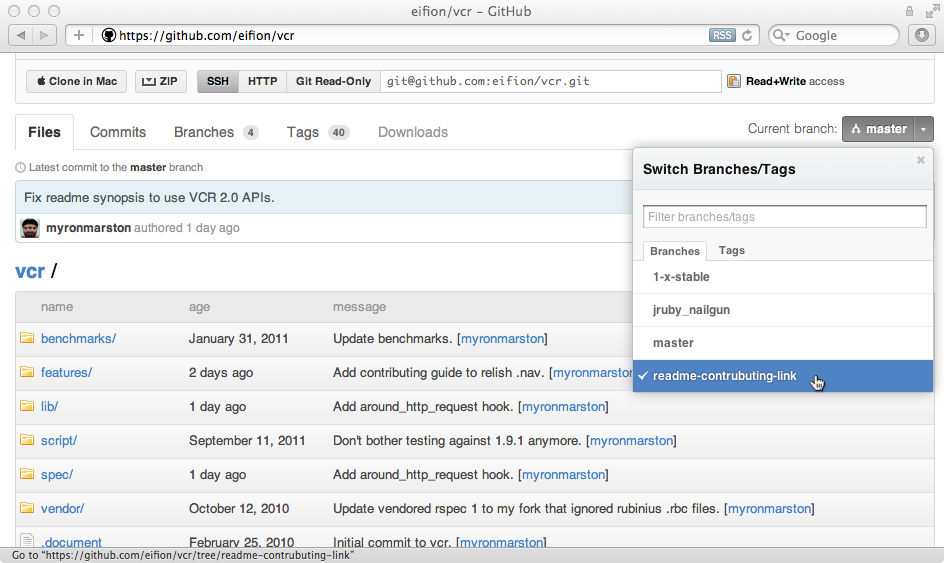The height and width of the screenshot is (563, 944).
Task: Click the vendor folder icon
Action: [26, 508]
